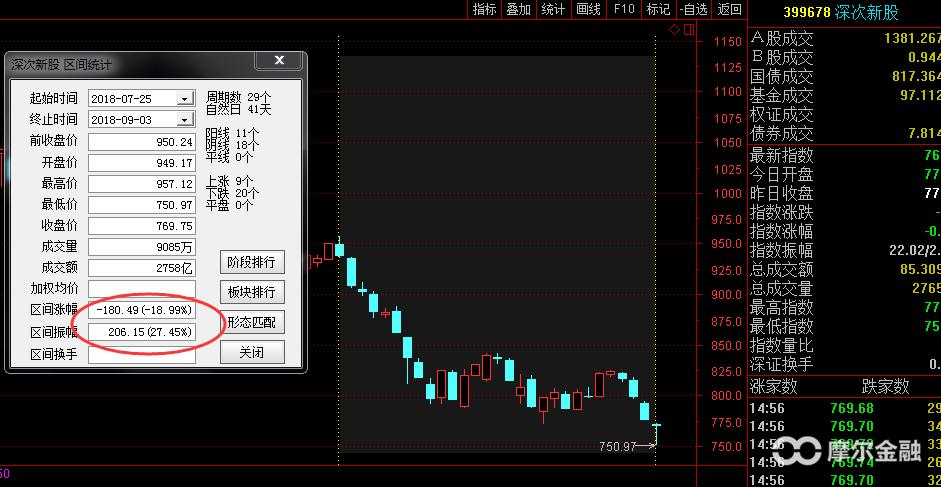Expand the 终止时间 date dropdown
941x487 pixels.
pos(186,120)
